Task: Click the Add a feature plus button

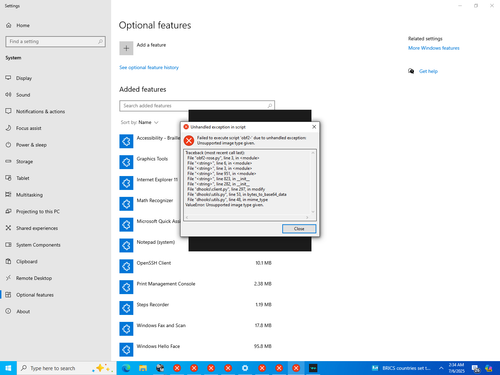Action: [126, 48]
